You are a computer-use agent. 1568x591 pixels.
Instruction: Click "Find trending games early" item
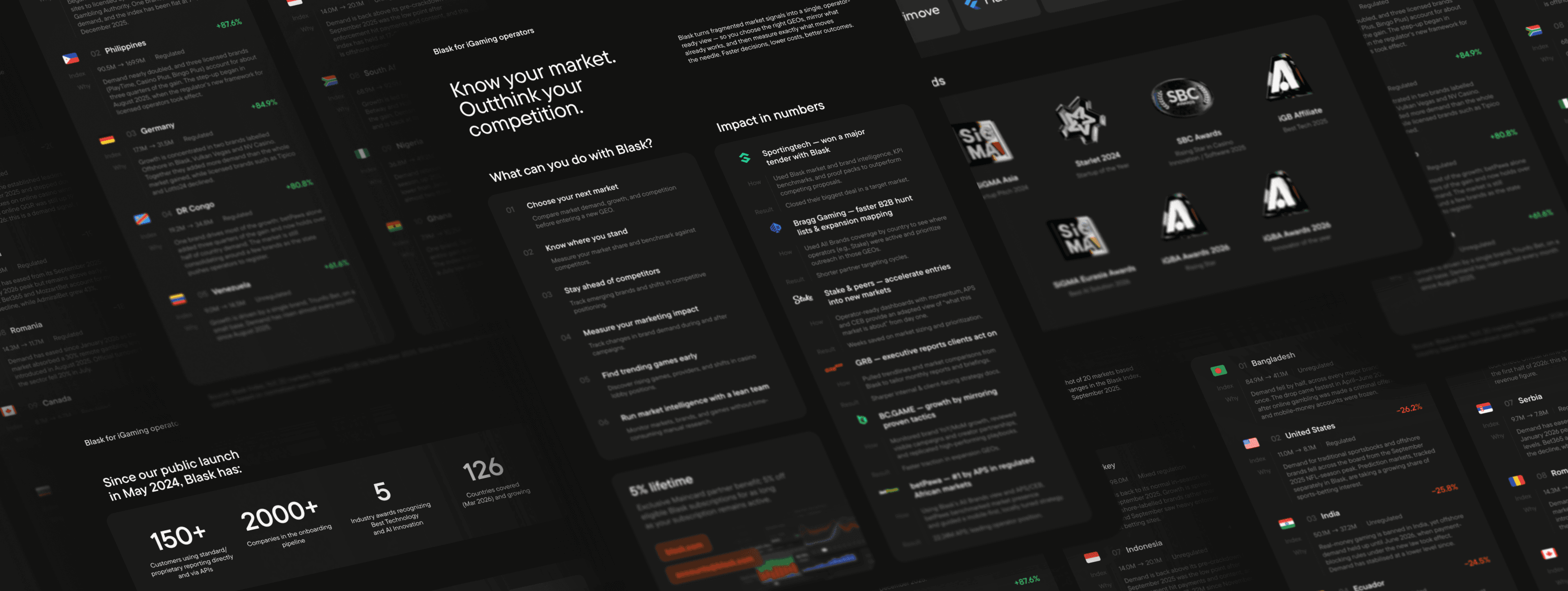[649, 365]
